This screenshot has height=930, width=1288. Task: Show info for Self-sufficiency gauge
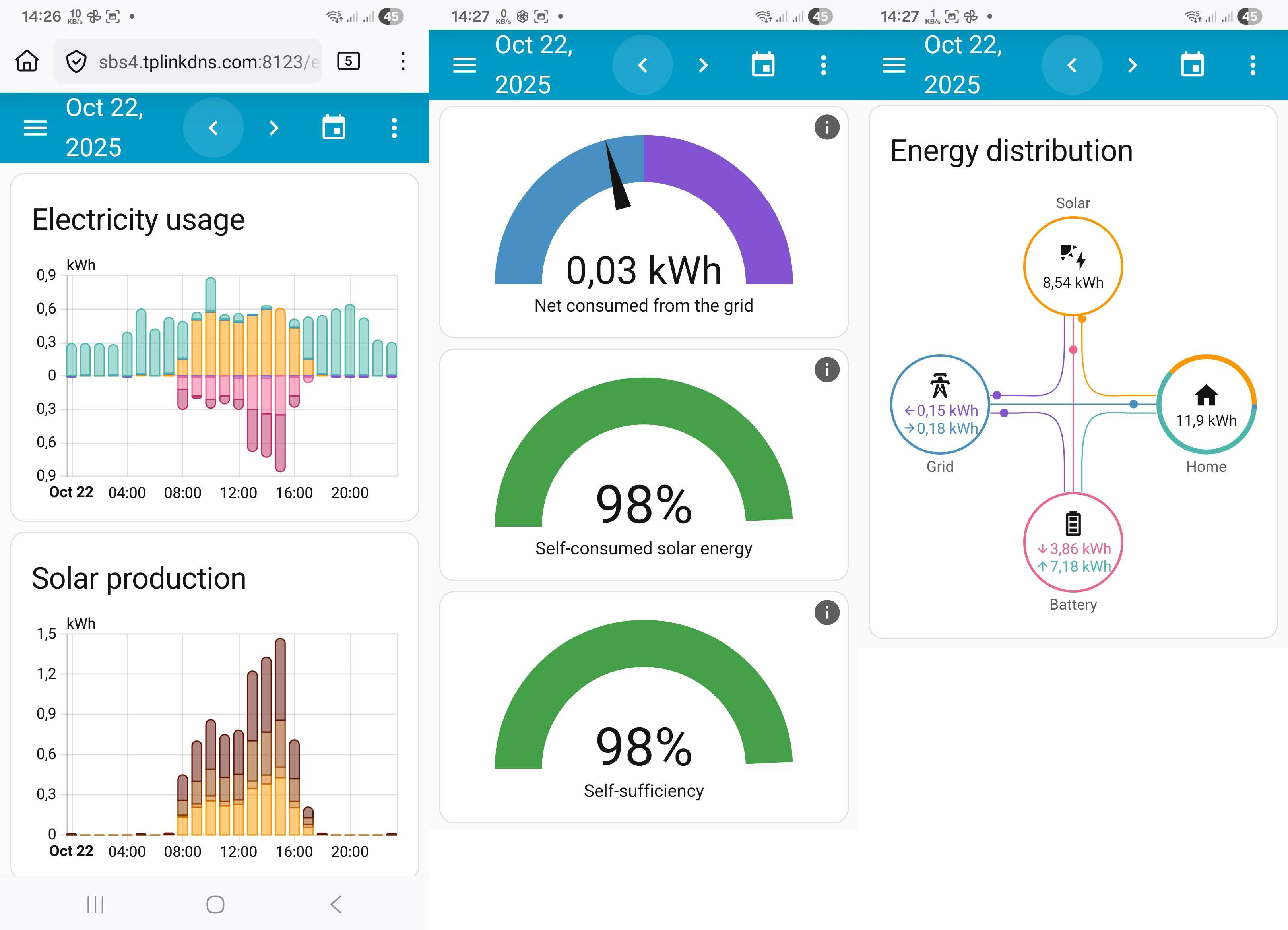tap(827, 612)
